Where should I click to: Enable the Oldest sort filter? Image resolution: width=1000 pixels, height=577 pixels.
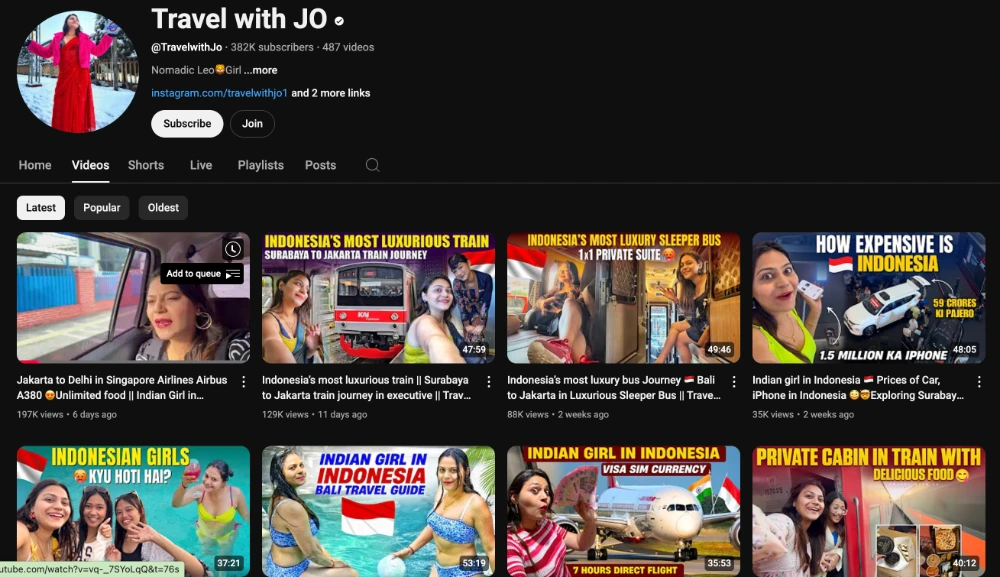pyautogui.click(x=163, y=207)
